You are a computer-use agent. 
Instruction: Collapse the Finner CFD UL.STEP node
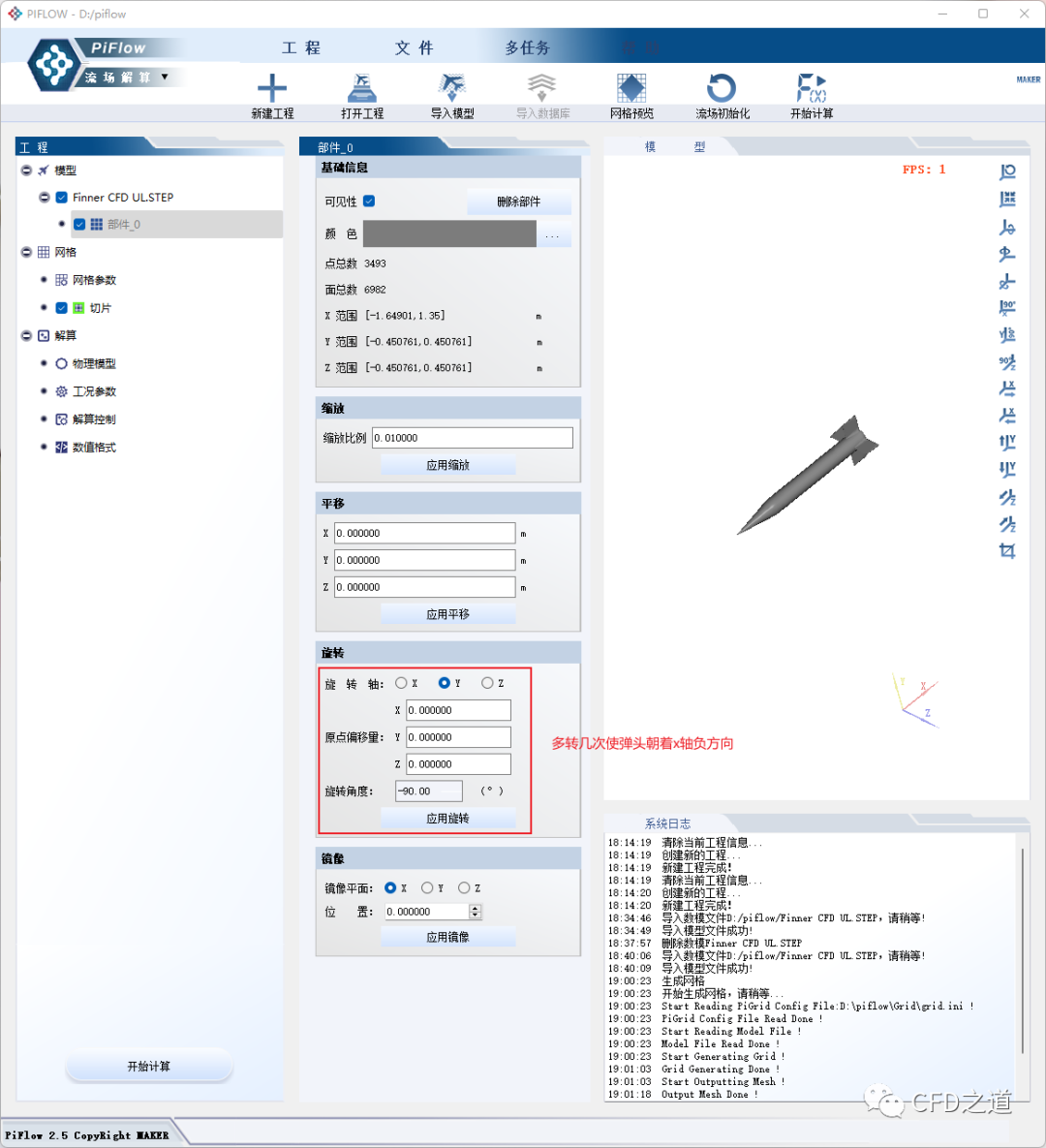(44, 197)
